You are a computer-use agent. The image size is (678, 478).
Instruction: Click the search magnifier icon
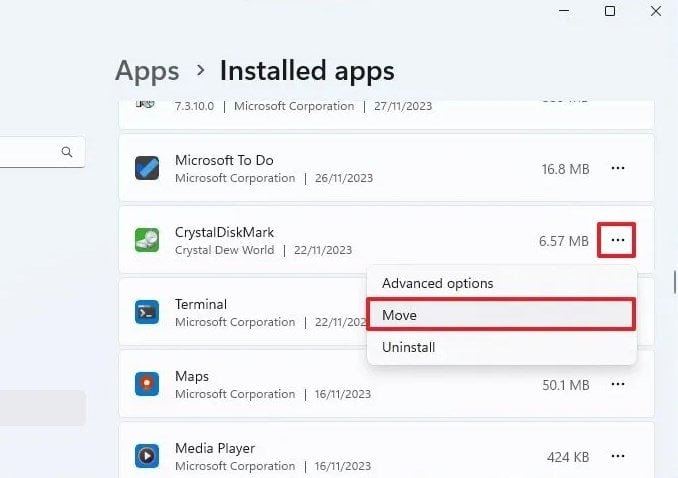pos(67,152)
